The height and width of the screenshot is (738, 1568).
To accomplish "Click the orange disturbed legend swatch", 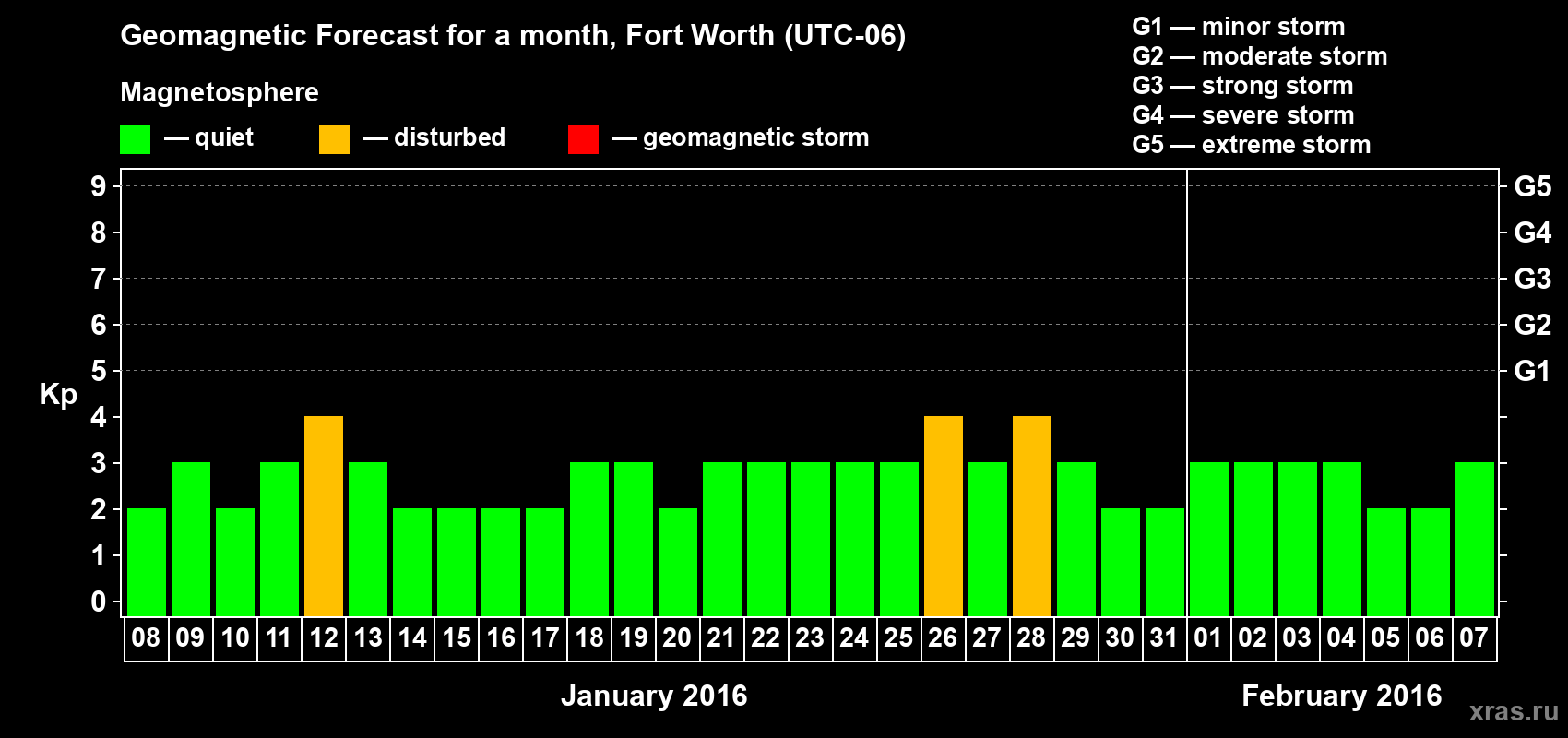I will point(334,139).
